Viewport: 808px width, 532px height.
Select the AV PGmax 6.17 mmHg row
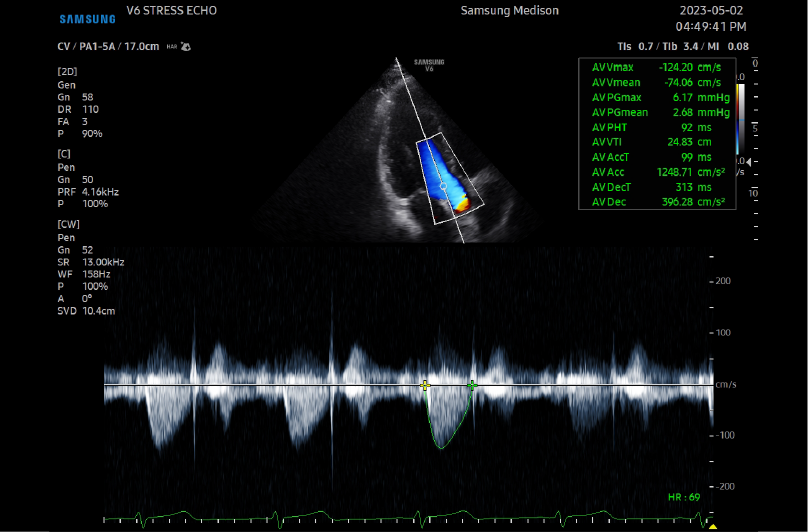(x=661, y=97)
